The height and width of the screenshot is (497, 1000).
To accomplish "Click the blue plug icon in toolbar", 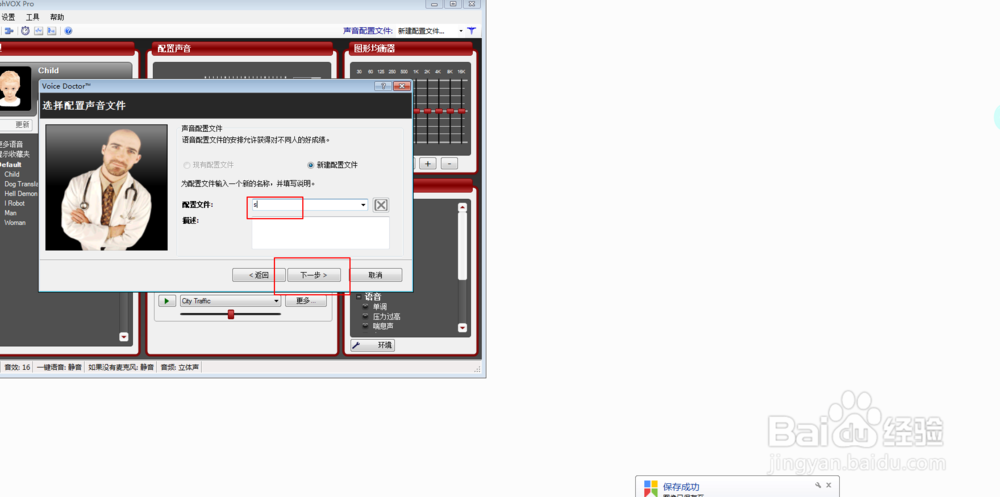I will coord(10,31).
